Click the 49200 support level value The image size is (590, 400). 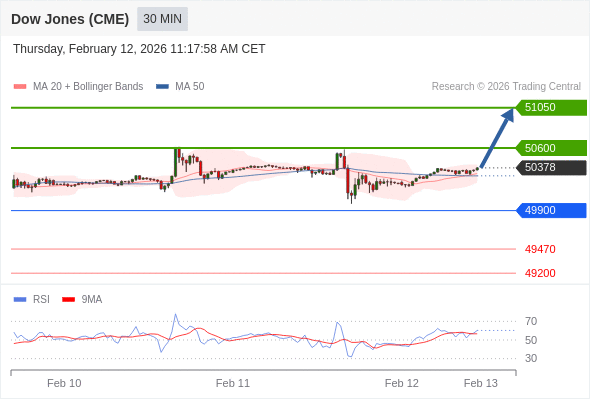540,273
